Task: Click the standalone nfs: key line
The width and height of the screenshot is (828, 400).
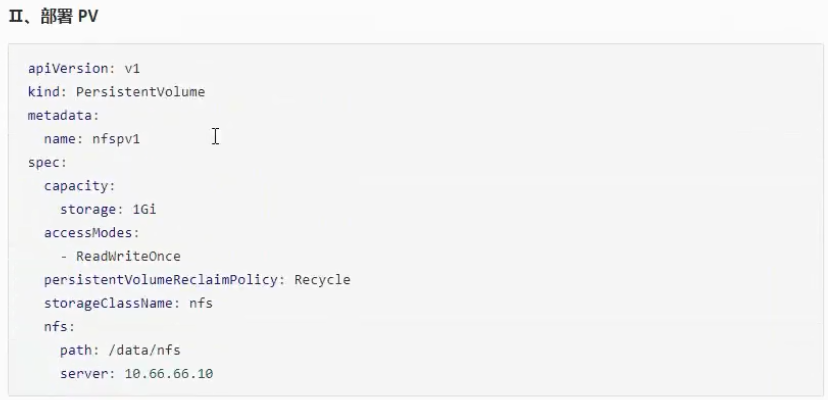Action: pos(60,327)
